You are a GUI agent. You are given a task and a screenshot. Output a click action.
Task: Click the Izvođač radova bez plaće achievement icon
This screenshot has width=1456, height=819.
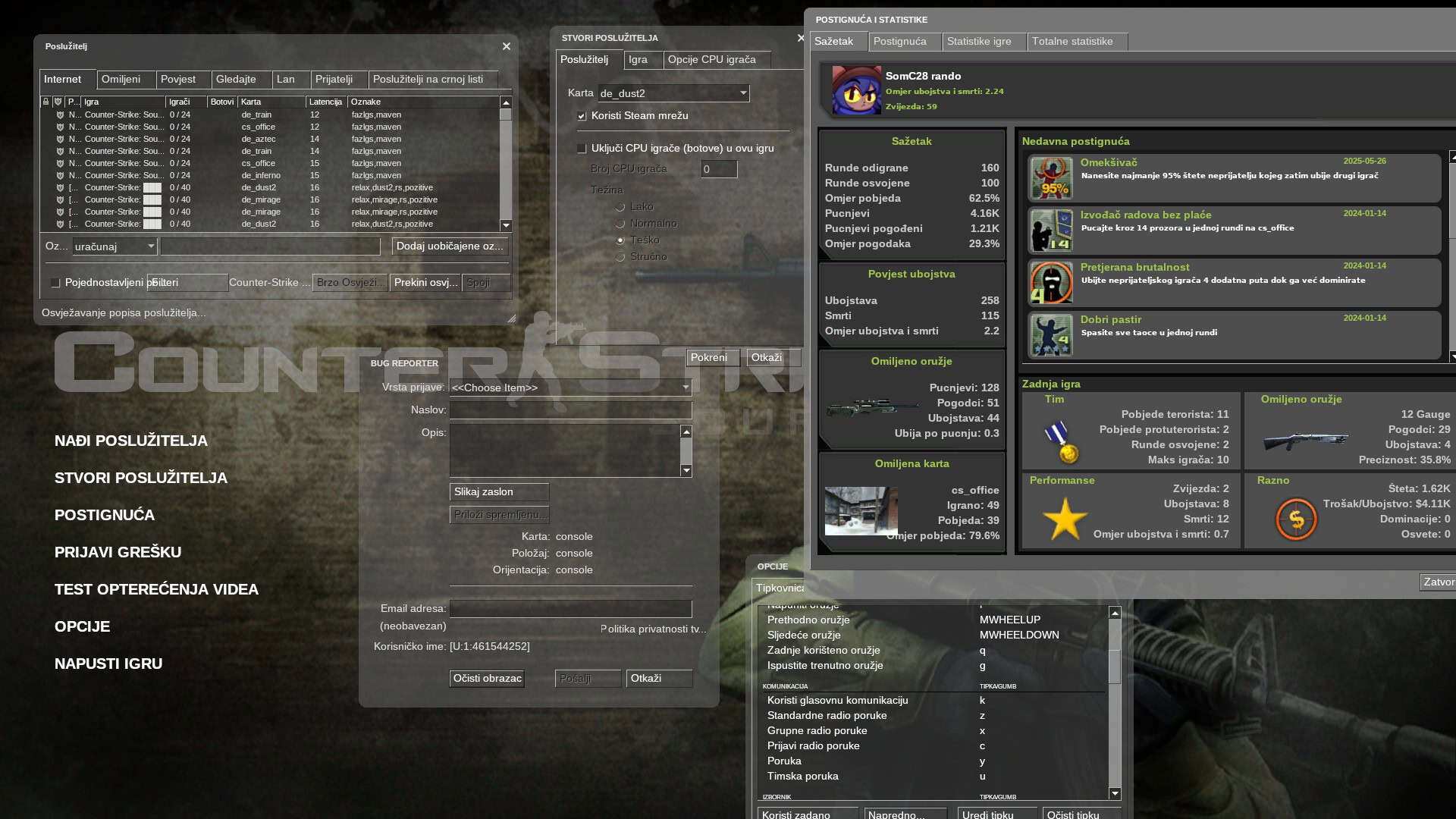click(1051, 231)
